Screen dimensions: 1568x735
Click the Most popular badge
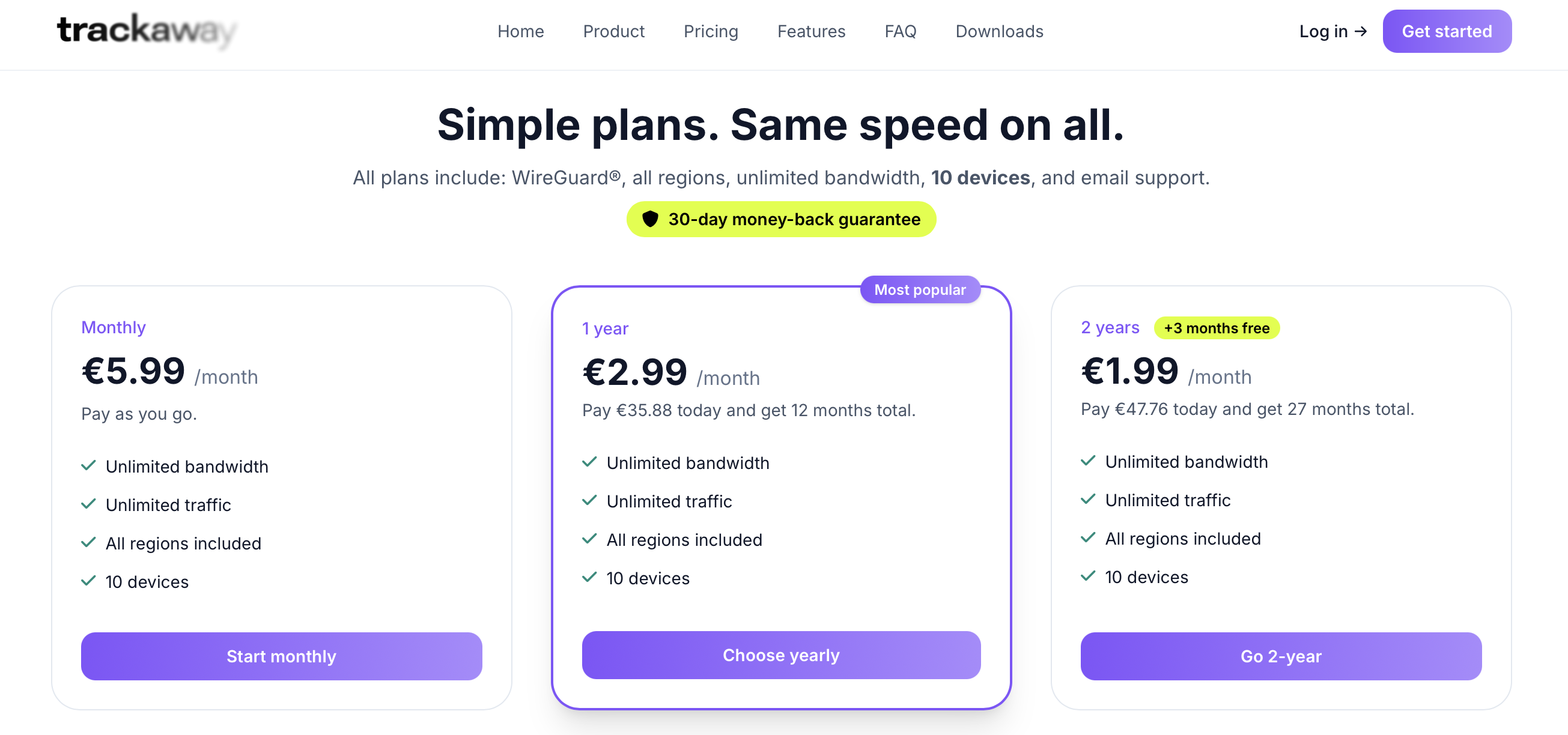click(x=920, y=289)
